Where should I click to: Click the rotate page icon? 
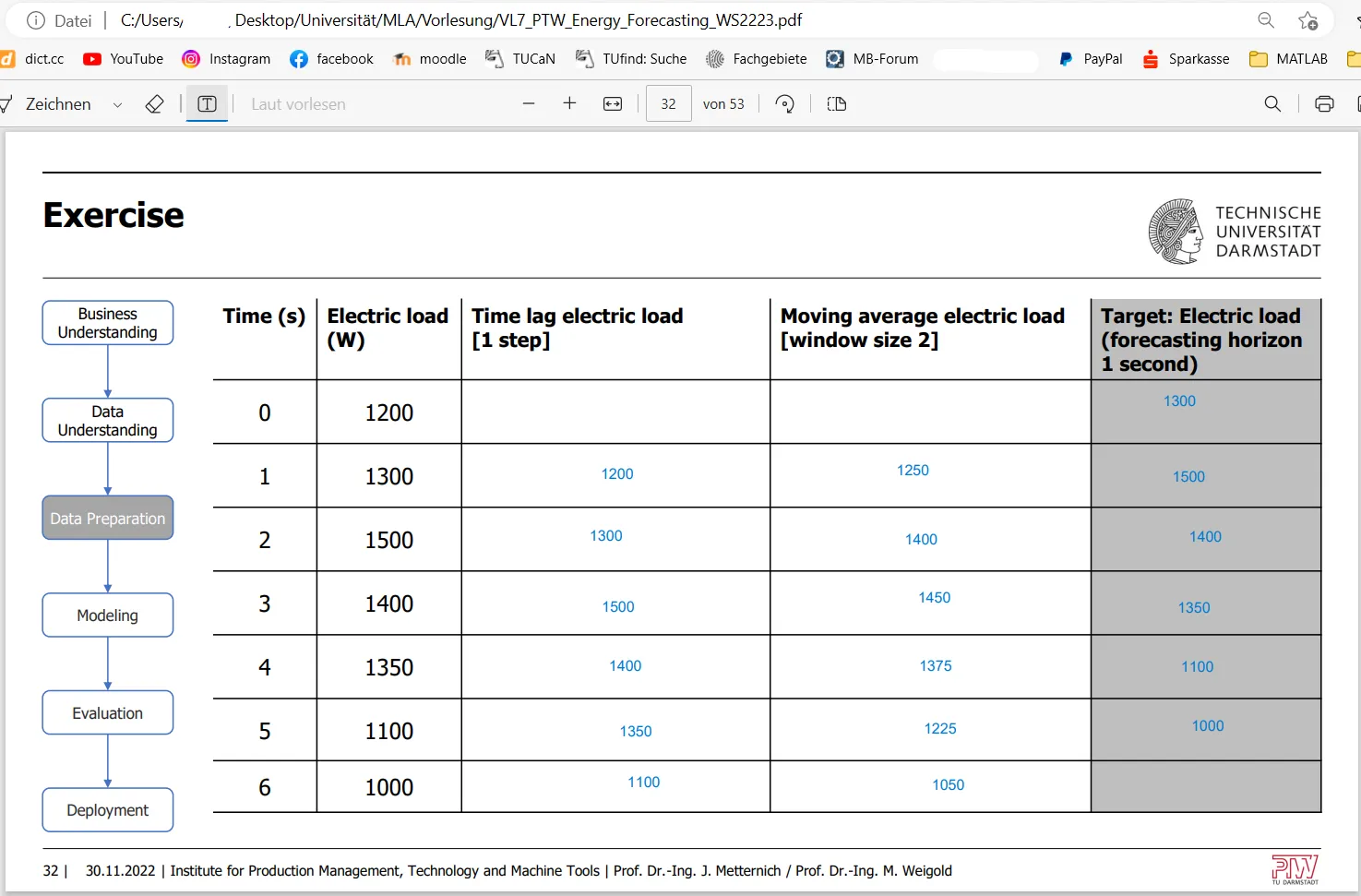click(785, 104)
